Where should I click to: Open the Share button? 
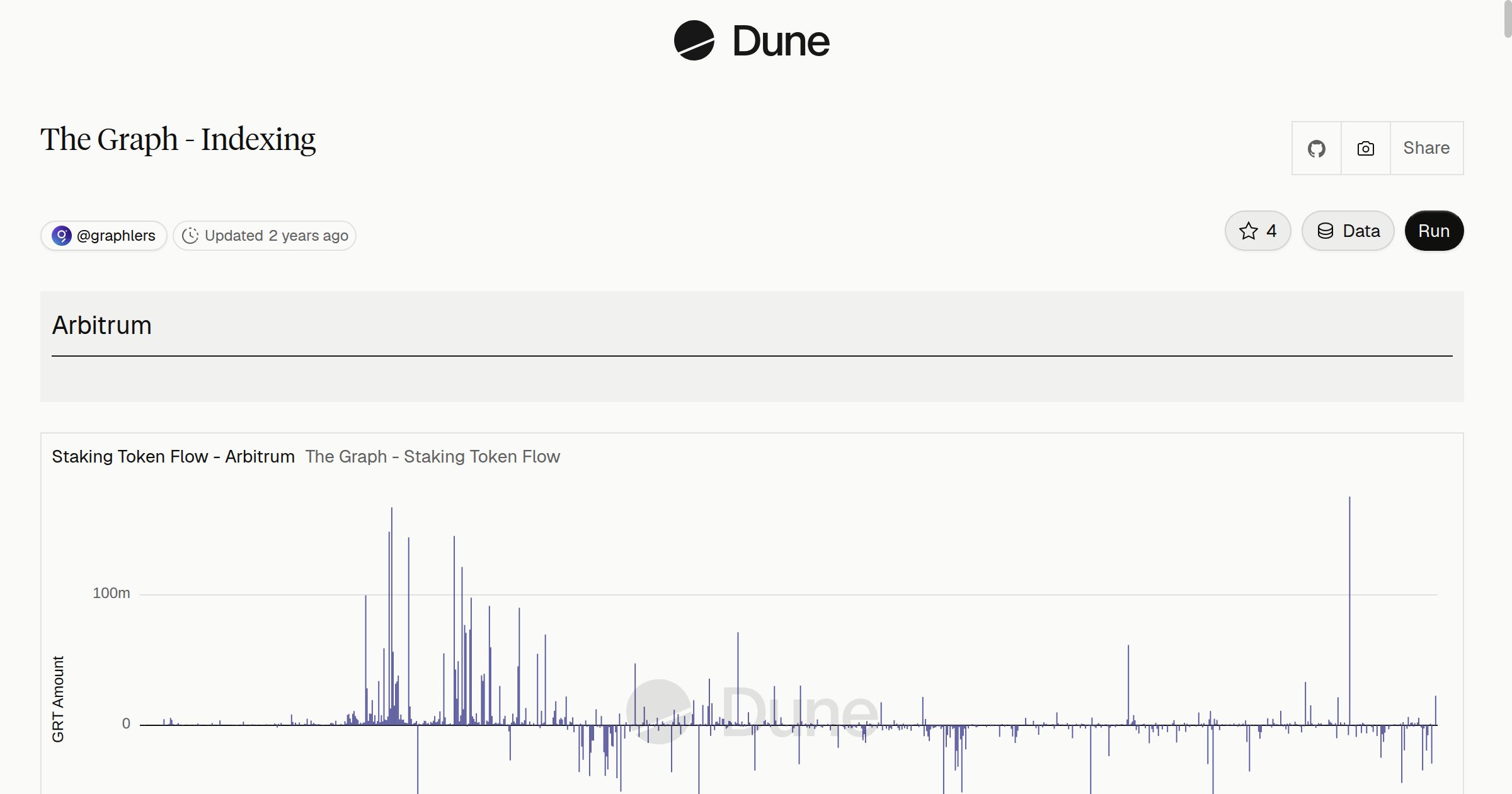(x=1426, y=148)
